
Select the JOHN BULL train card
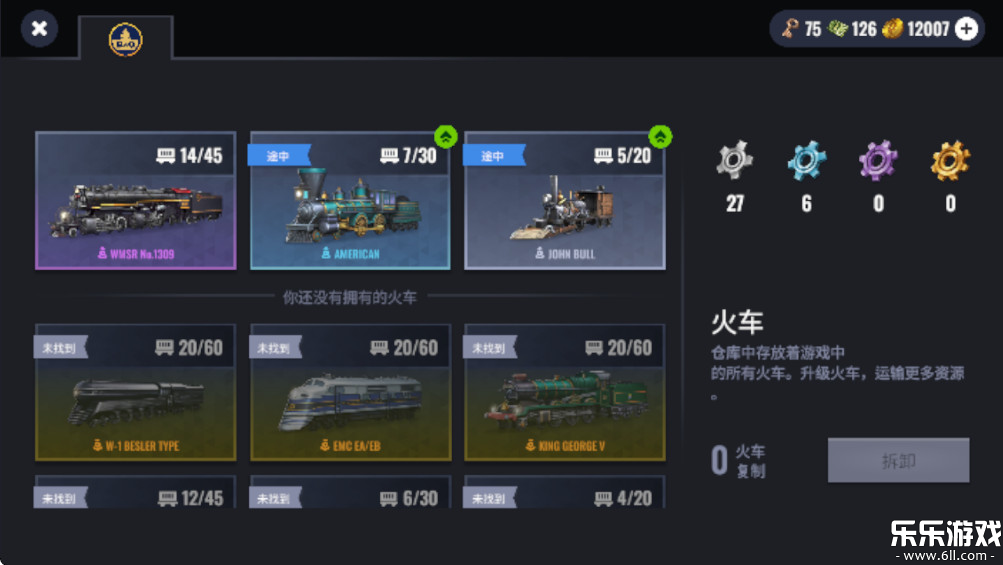coord(565,201)
